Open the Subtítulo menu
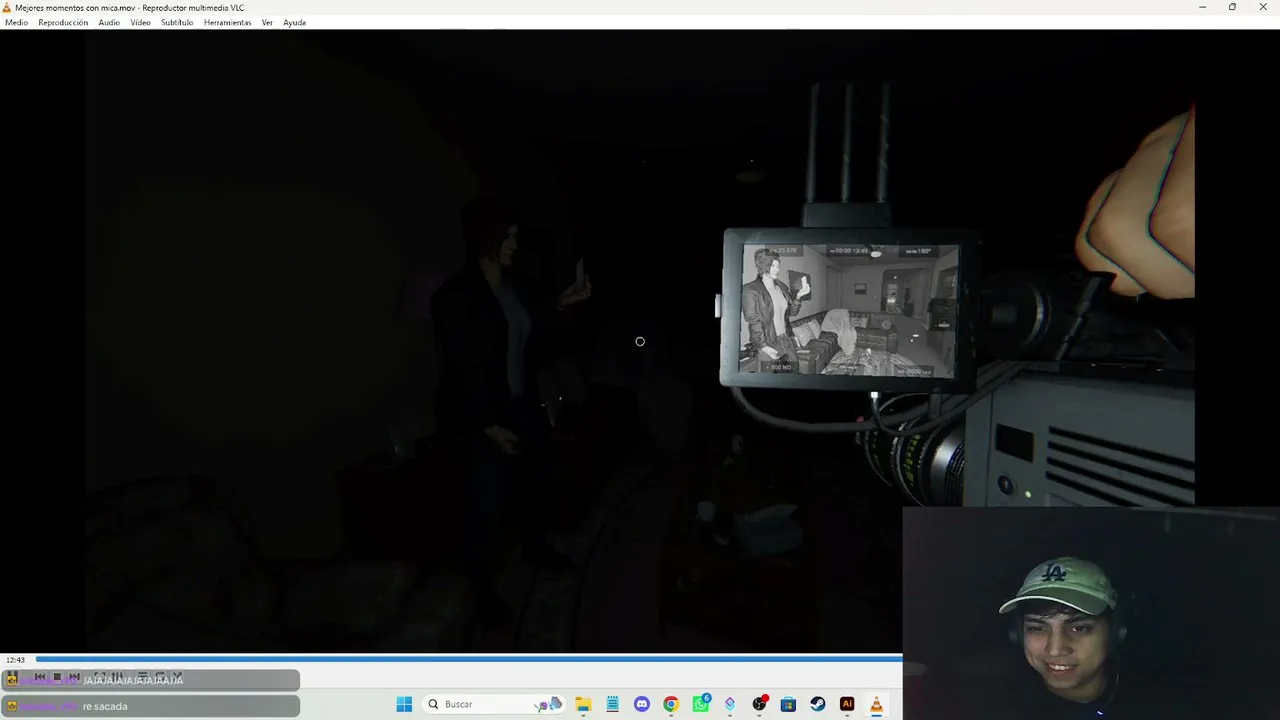 click(x=177, y=22)
